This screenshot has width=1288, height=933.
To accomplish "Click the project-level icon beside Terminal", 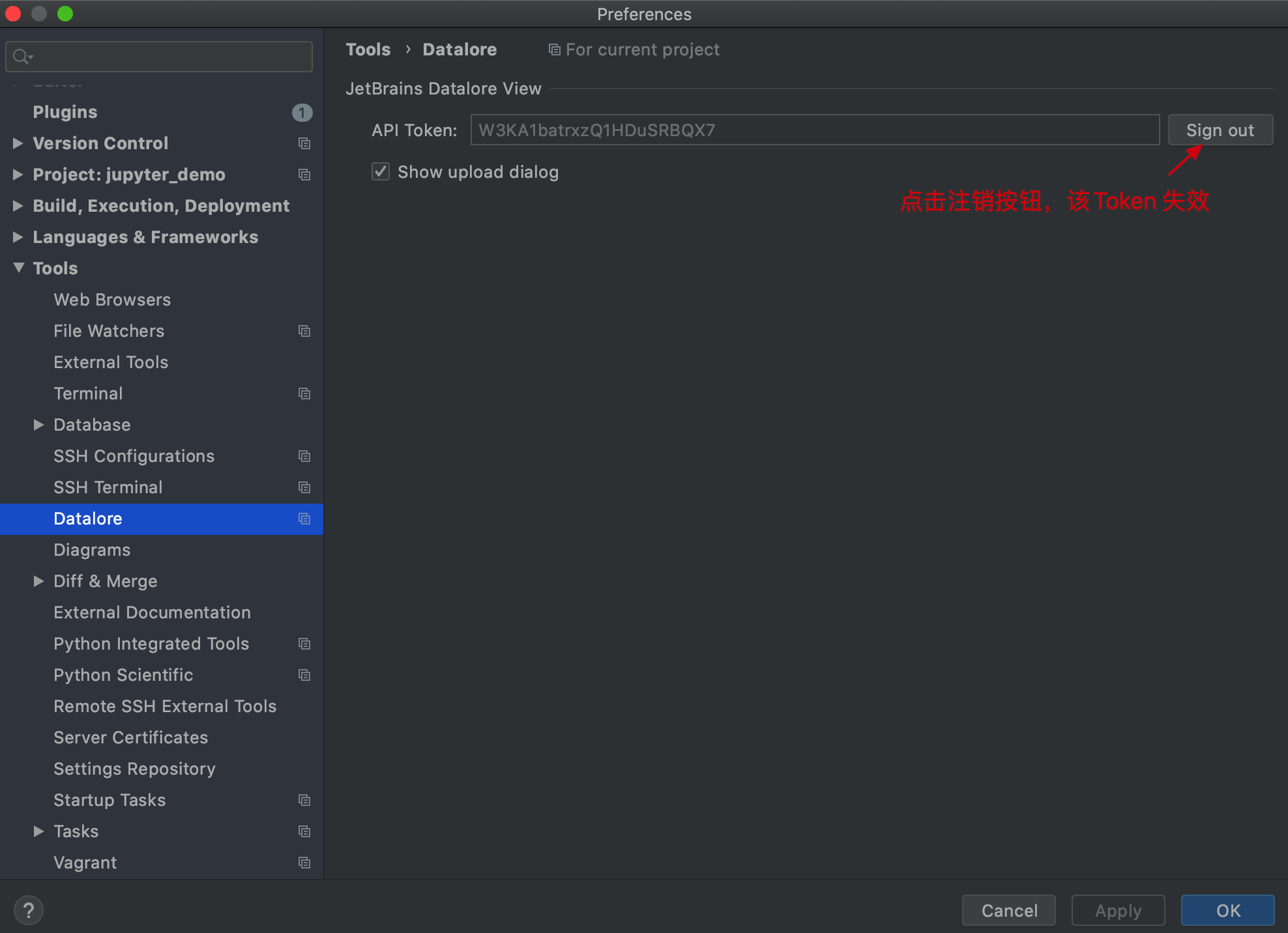I will 304,394.
